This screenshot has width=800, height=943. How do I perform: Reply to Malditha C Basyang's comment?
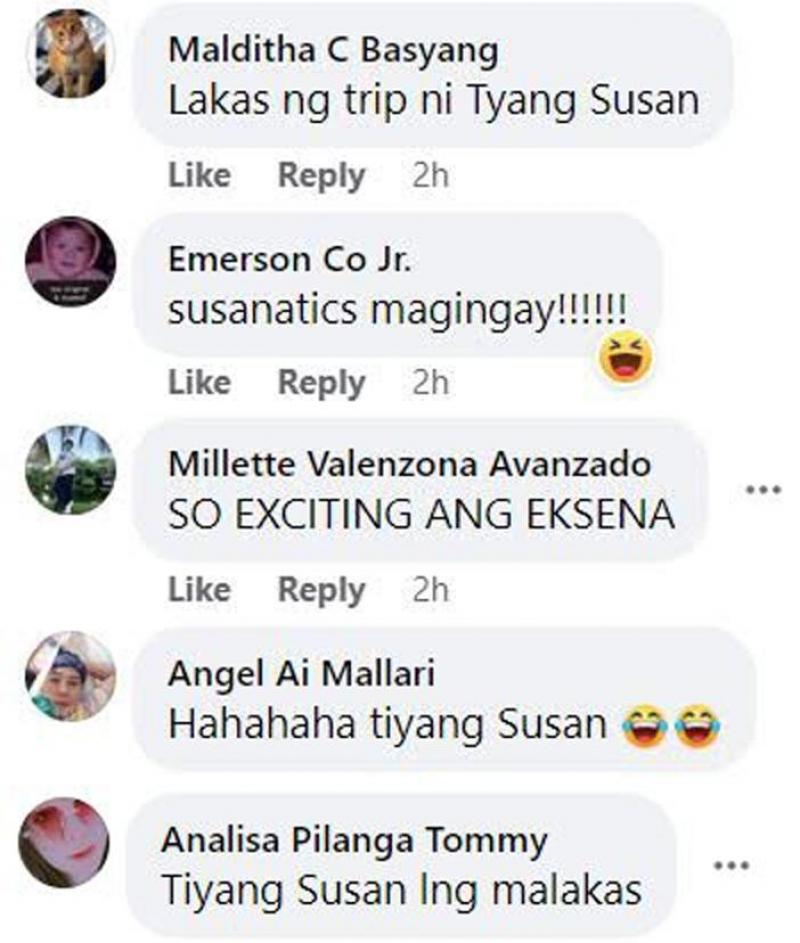coord(321,176)
